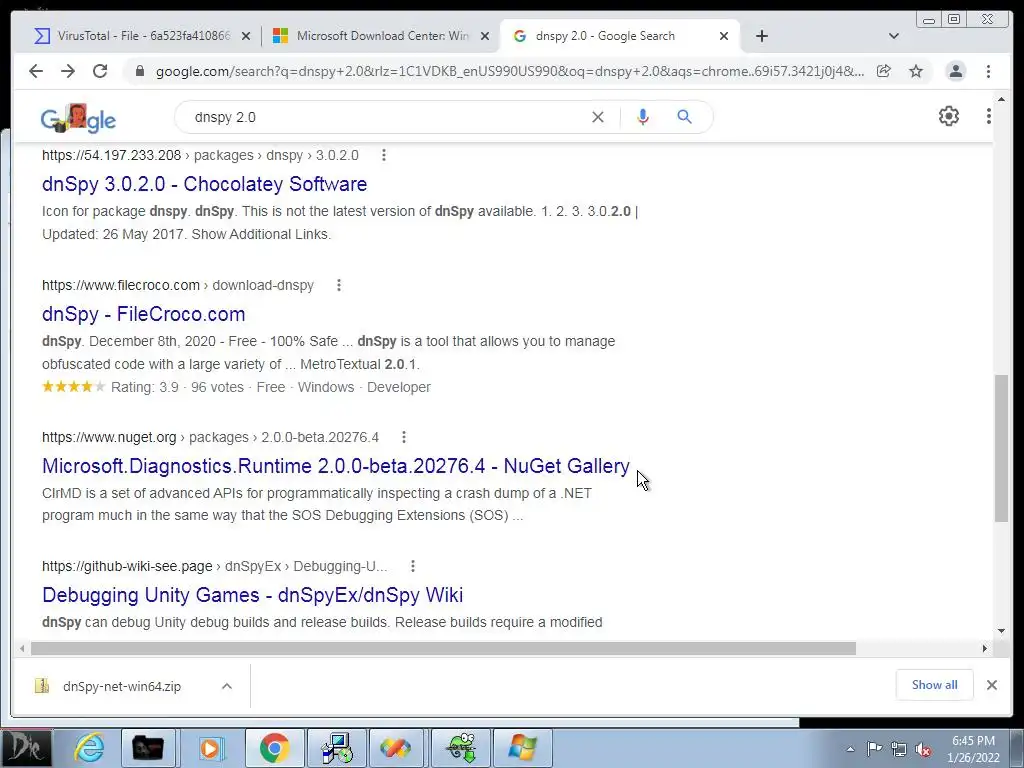Click the horizontal scrollbar right arrow
The width and height of the screenshot is (1024, 768).
(985, 648)
